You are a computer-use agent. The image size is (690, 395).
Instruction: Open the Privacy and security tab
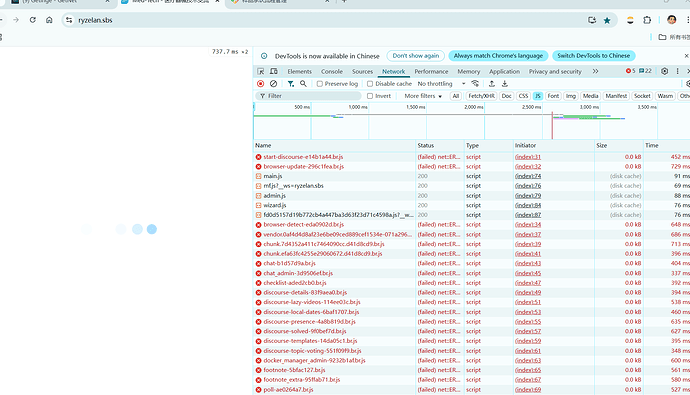[x=555, y=71]
